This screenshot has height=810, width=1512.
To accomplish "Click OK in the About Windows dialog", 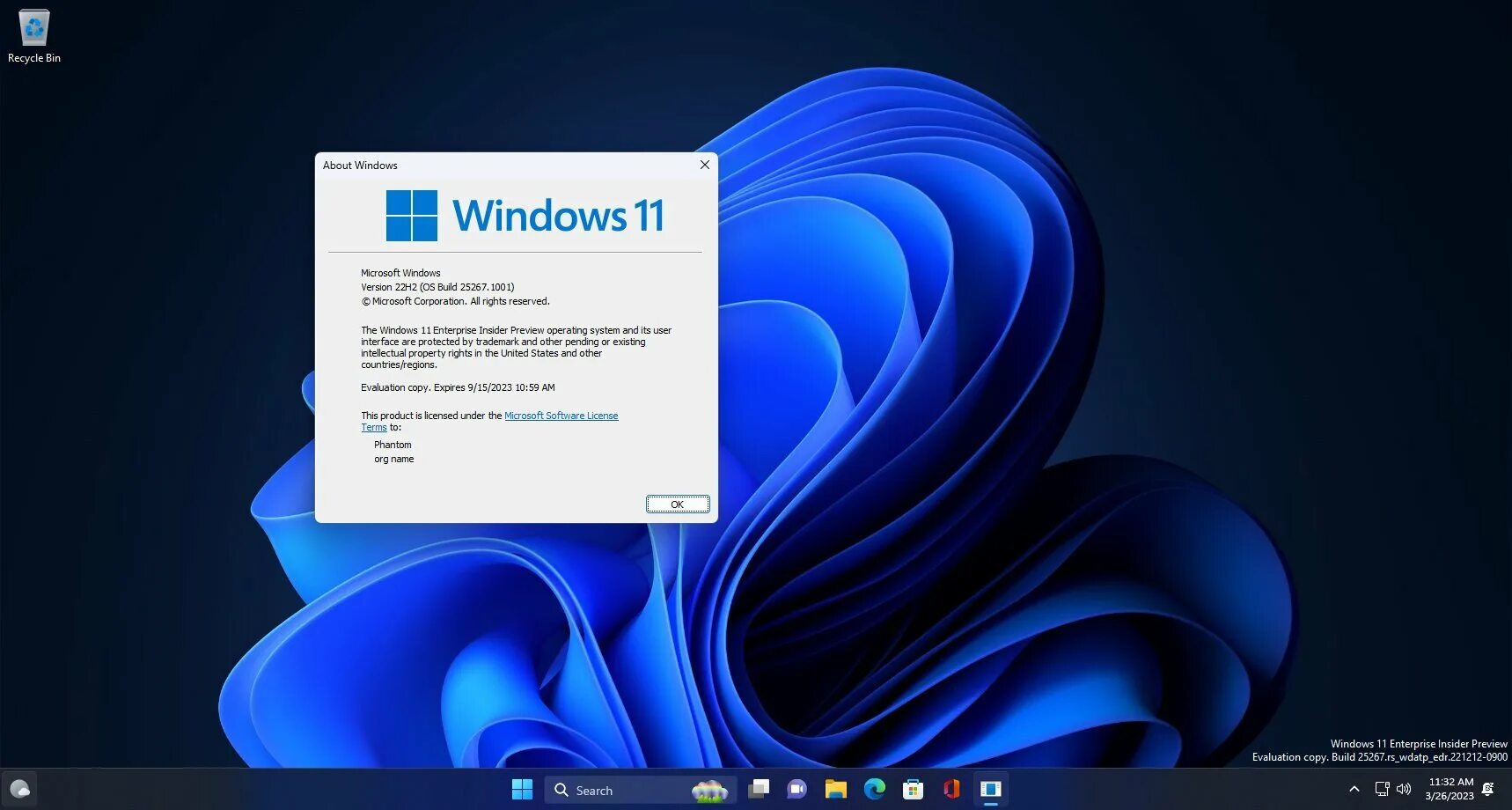I will coord(677,504).
